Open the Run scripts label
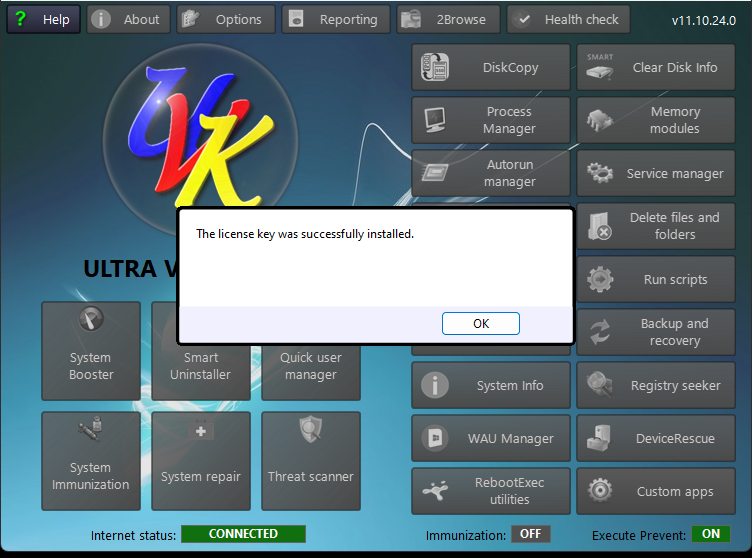This screenshot has width=752, height=558. (675, 280)
